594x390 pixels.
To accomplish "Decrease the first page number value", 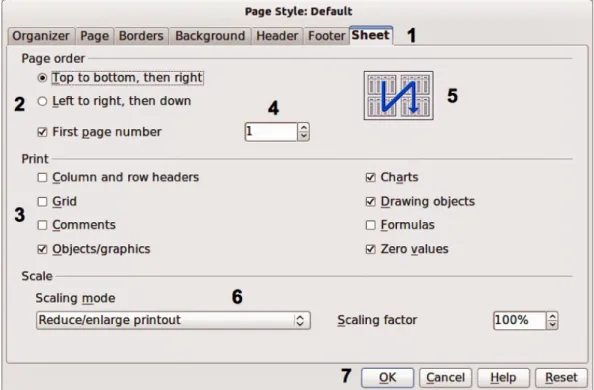I will pyautogui.click(x=303, y=136).
